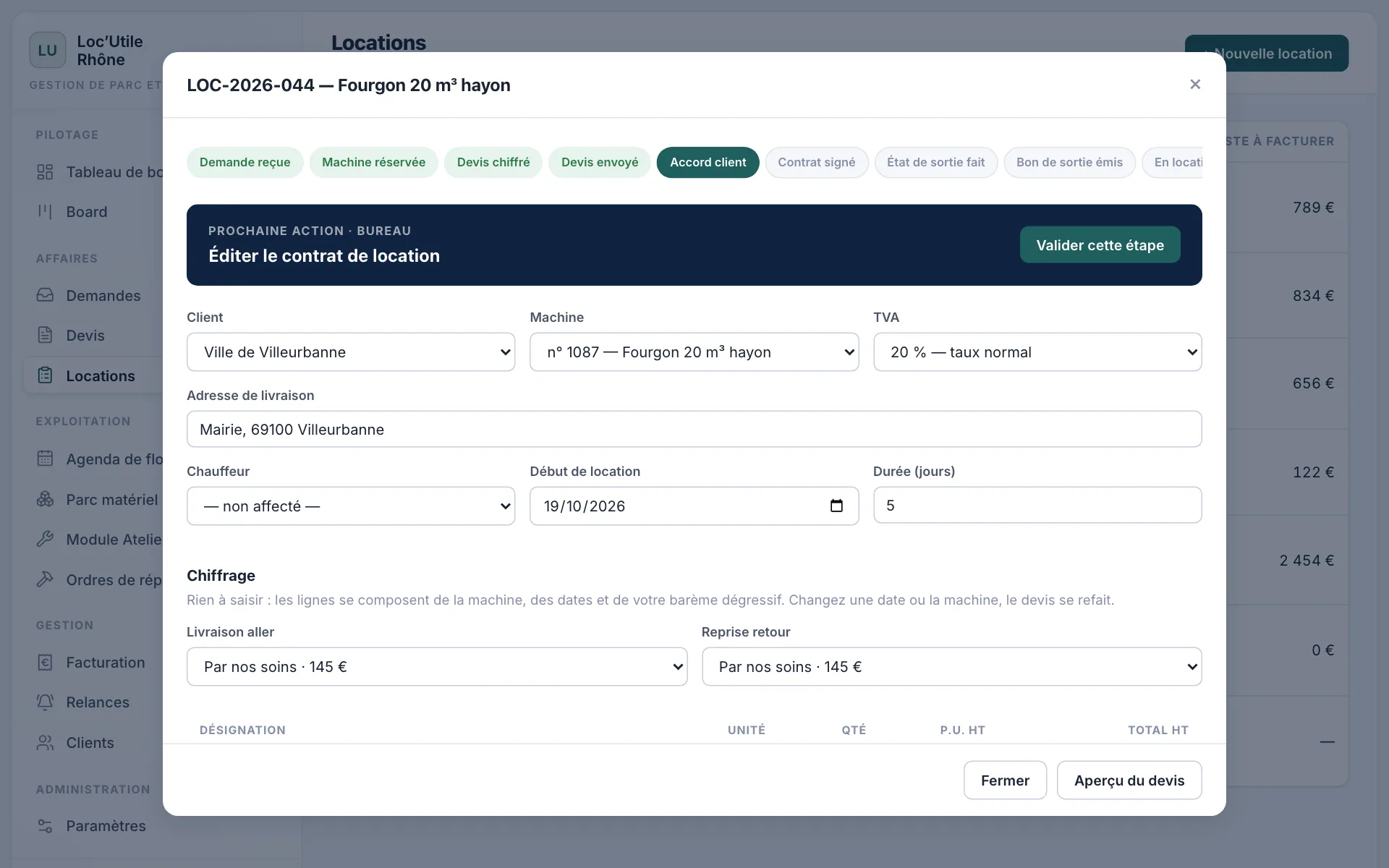Click the Demandes inbox icon

tap(45, 295)
